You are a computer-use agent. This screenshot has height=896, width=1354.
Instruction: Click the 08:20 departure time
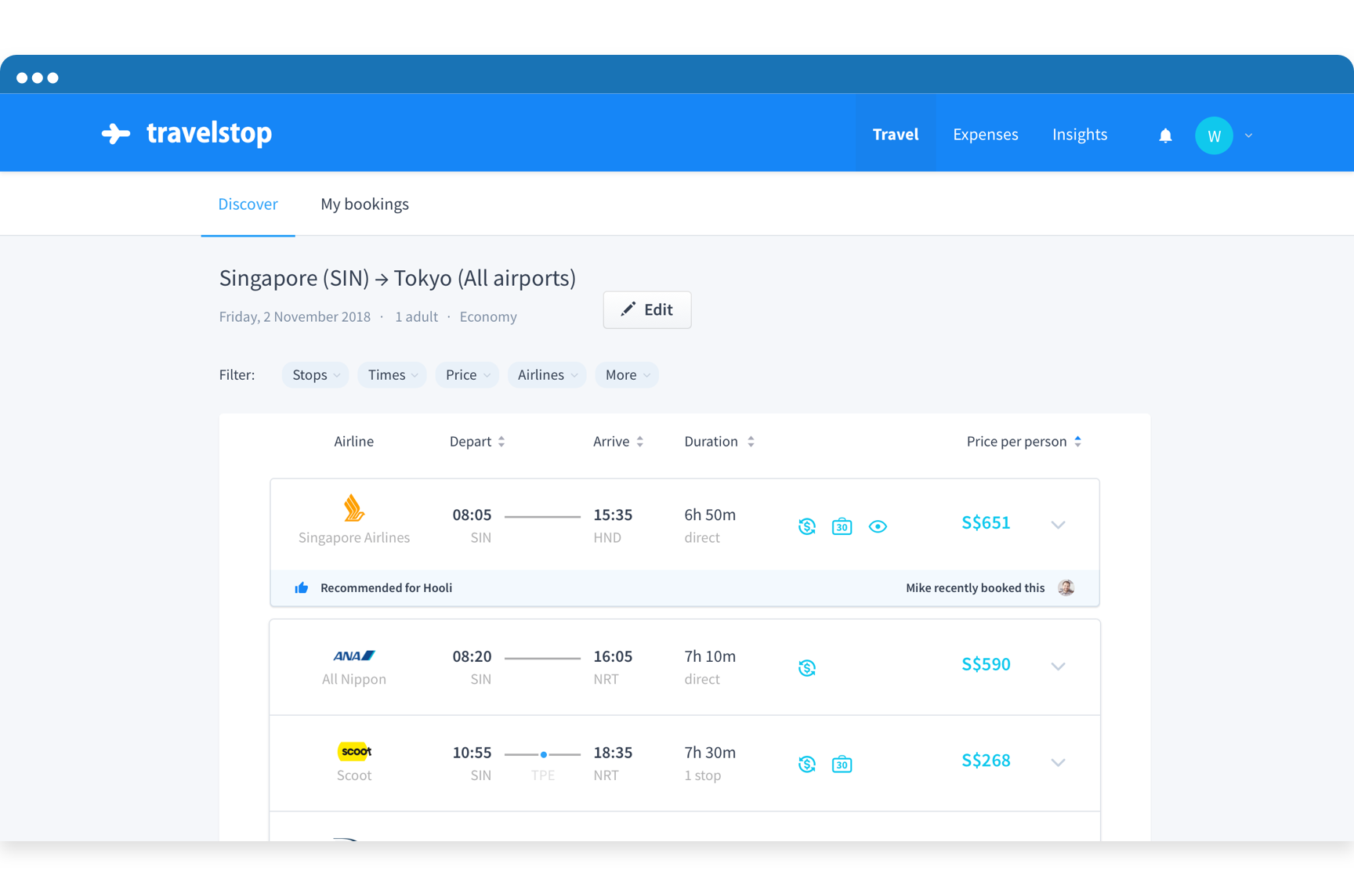472,657
